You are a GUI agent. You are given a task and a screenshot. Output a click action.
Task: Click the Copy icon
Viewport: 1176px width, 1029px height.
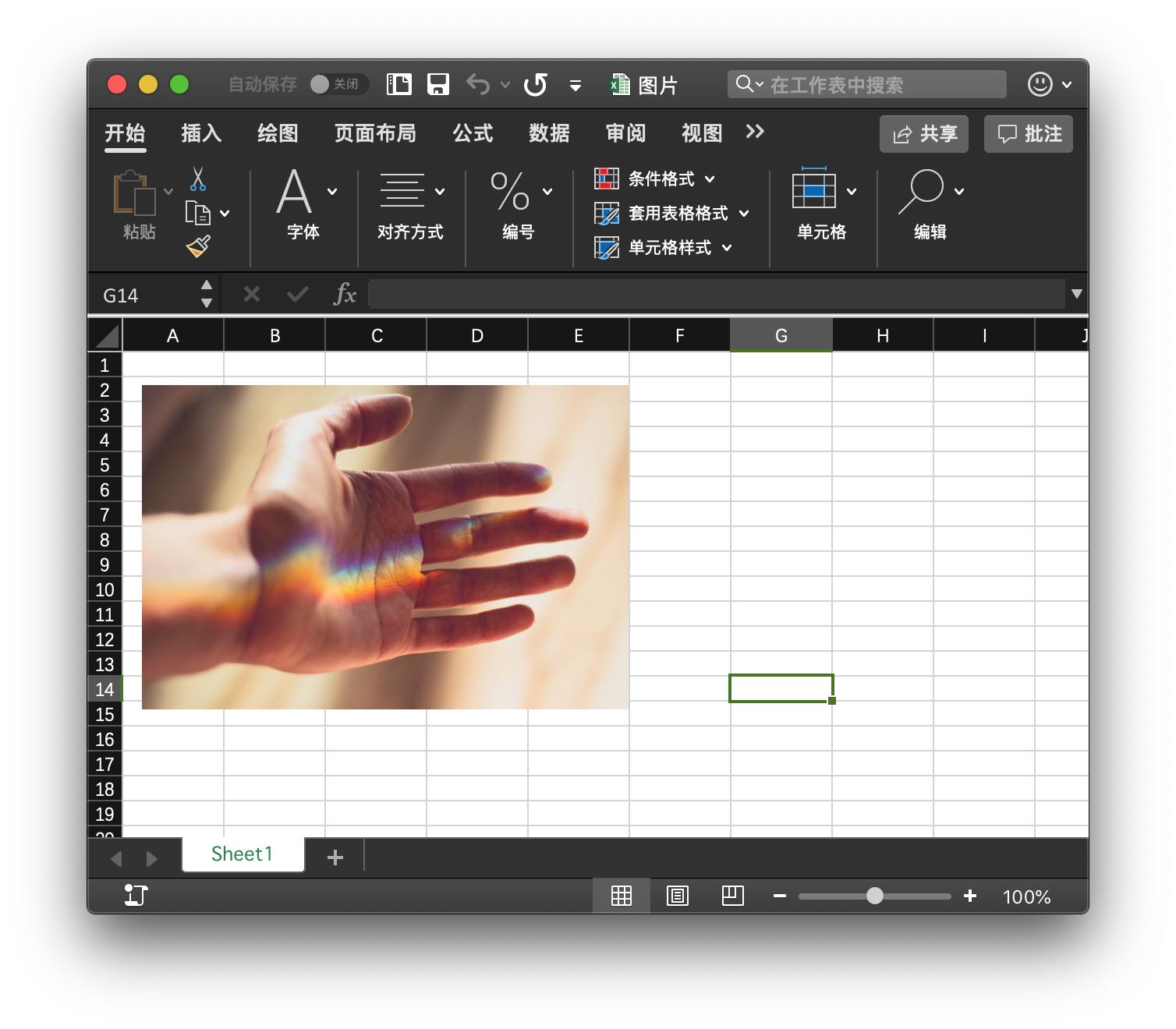pos(197,213)
